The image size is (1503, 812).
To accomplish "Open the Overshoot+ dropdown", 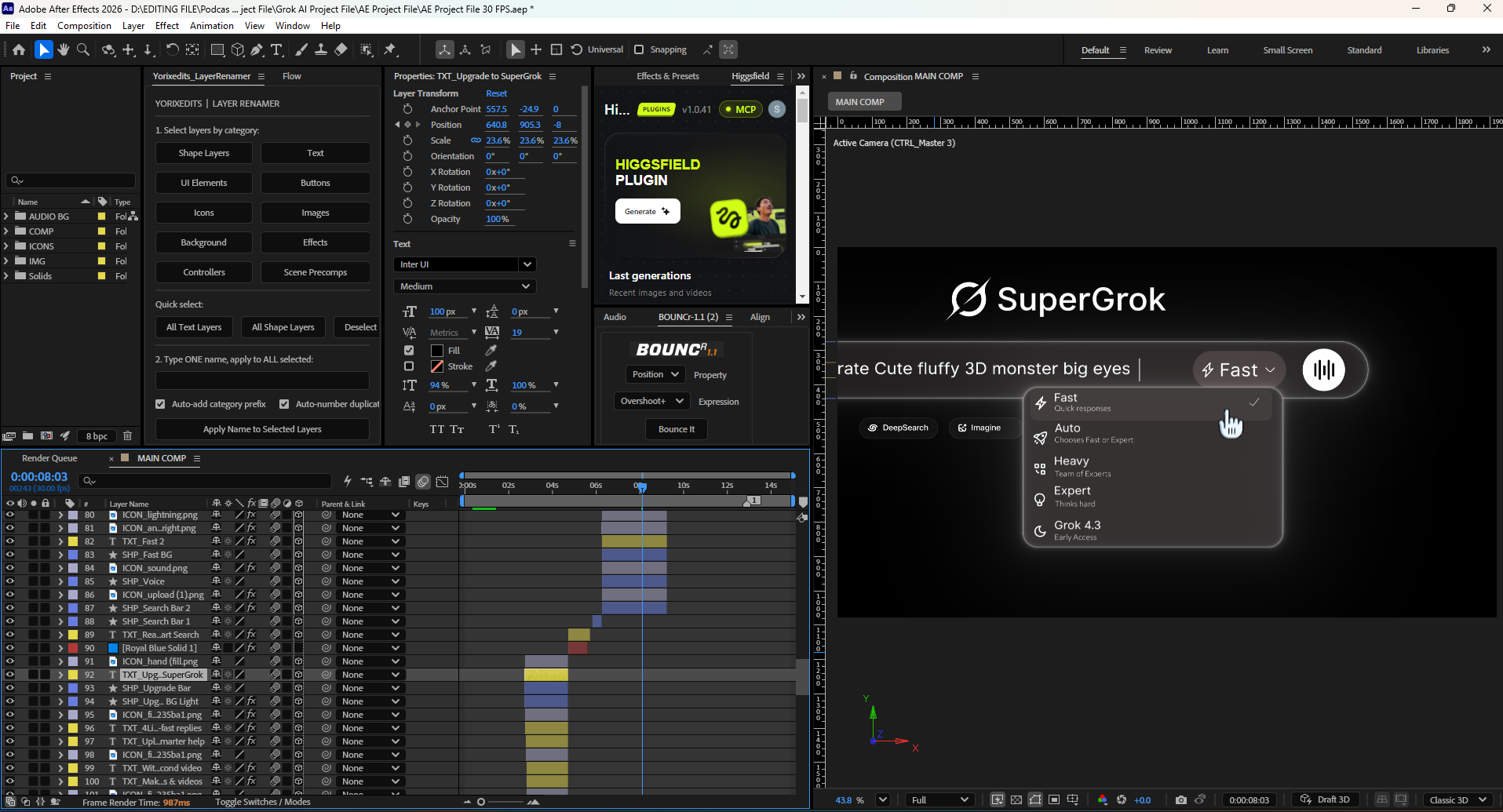I will point(651,401).
